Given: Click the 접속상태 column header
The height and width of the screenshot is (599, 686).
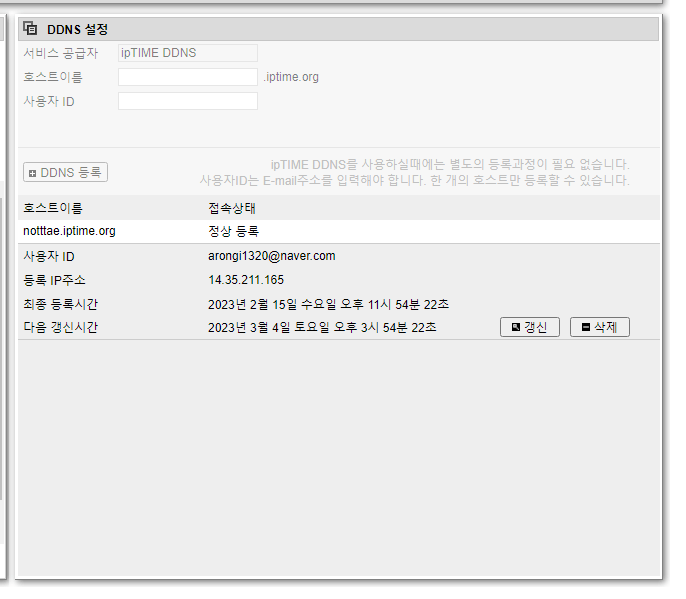Looking at the screenshot, I should click(x=232, y=208).
